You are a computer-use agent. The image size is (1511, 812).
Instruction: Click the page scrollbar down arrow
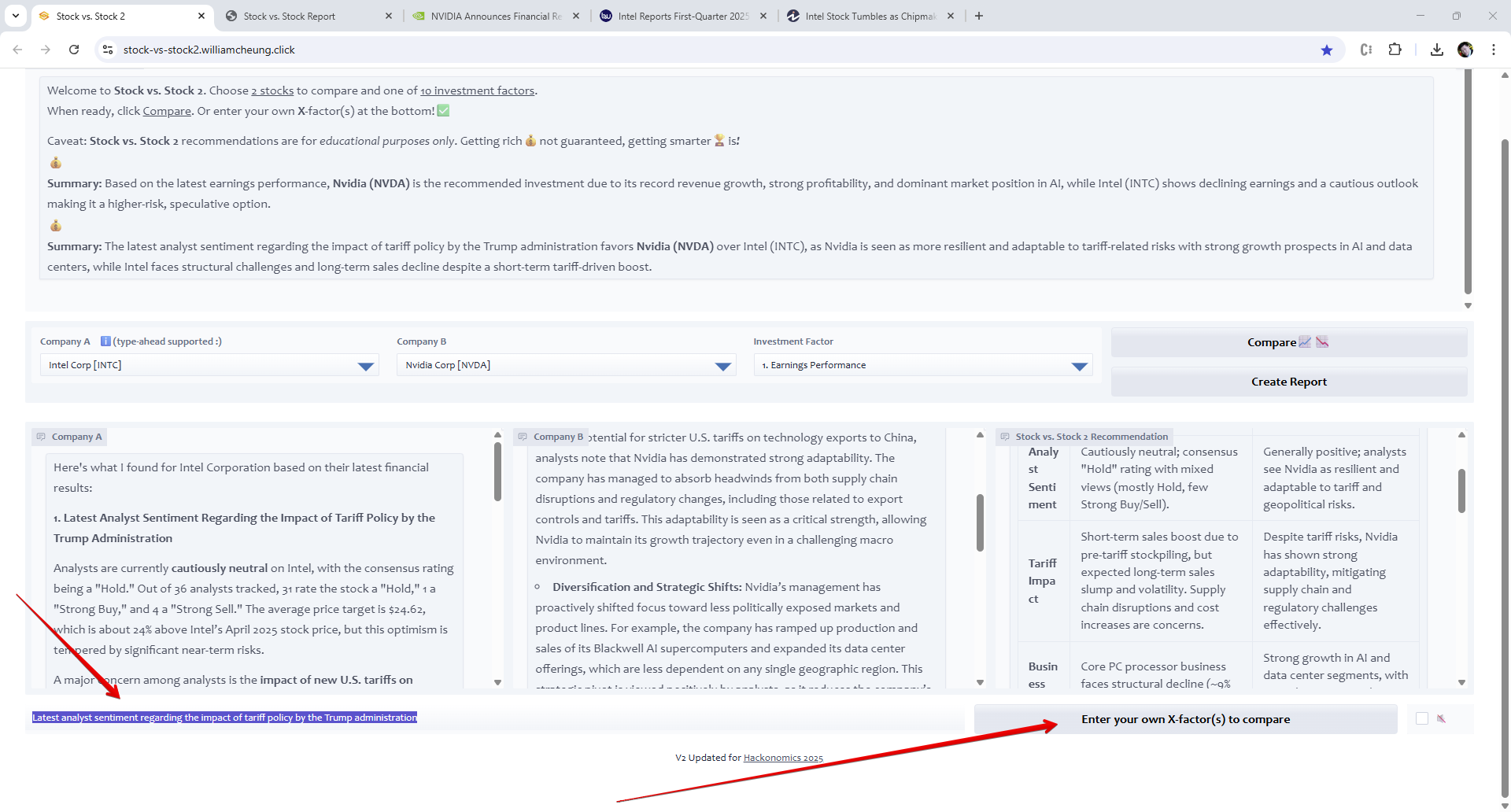(x=1505, y=806)
